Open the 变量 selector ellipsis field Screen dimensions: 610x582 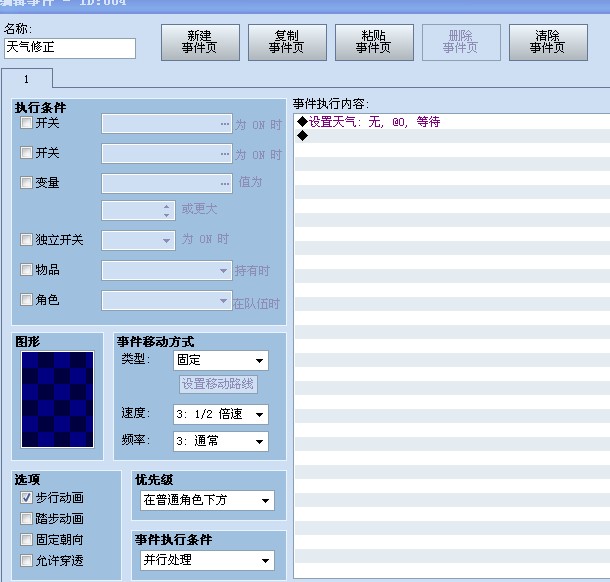tap(167, 183)
